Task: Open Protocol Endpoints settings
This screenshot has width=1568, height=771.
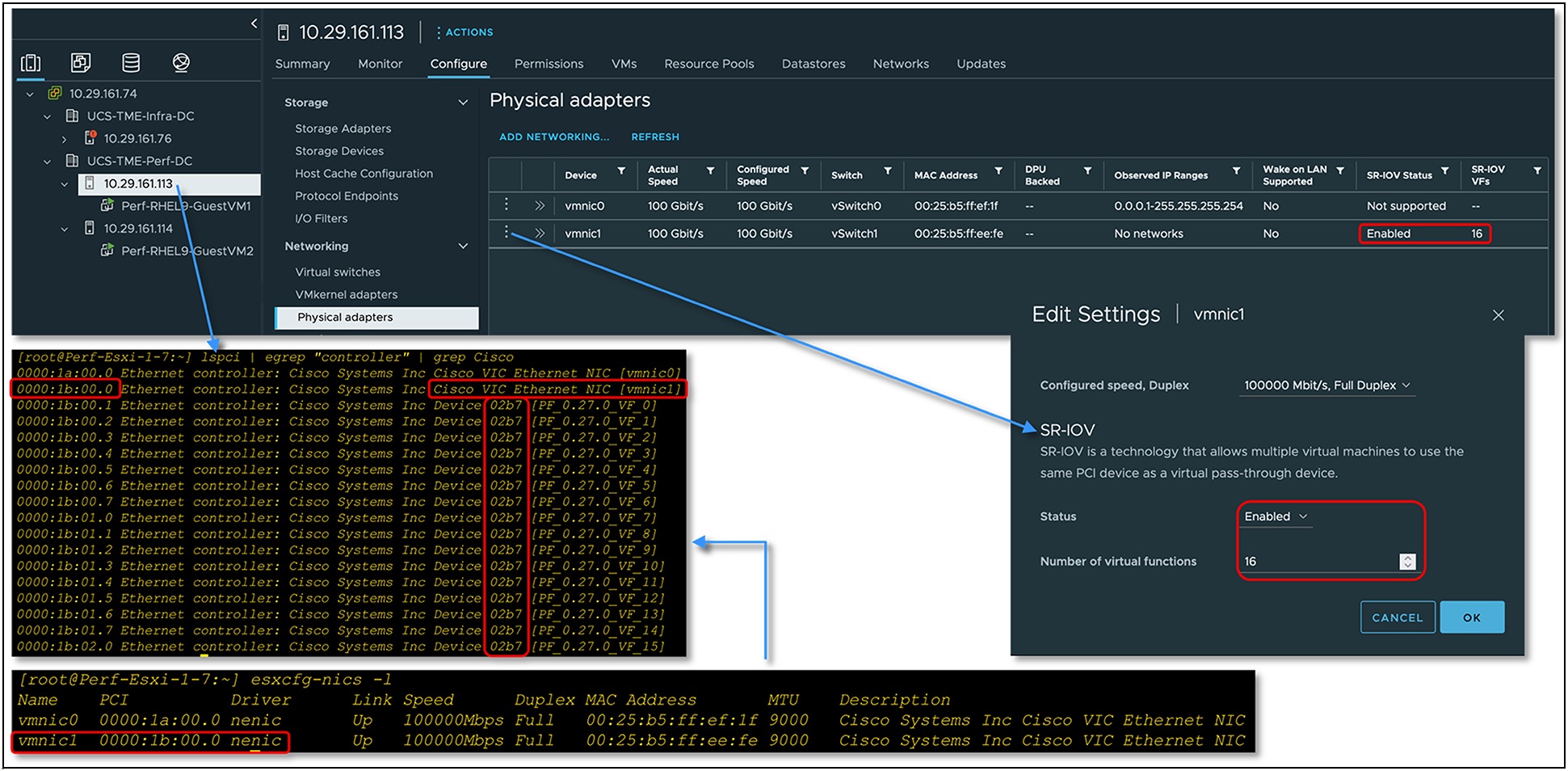Action: (347, 196)
